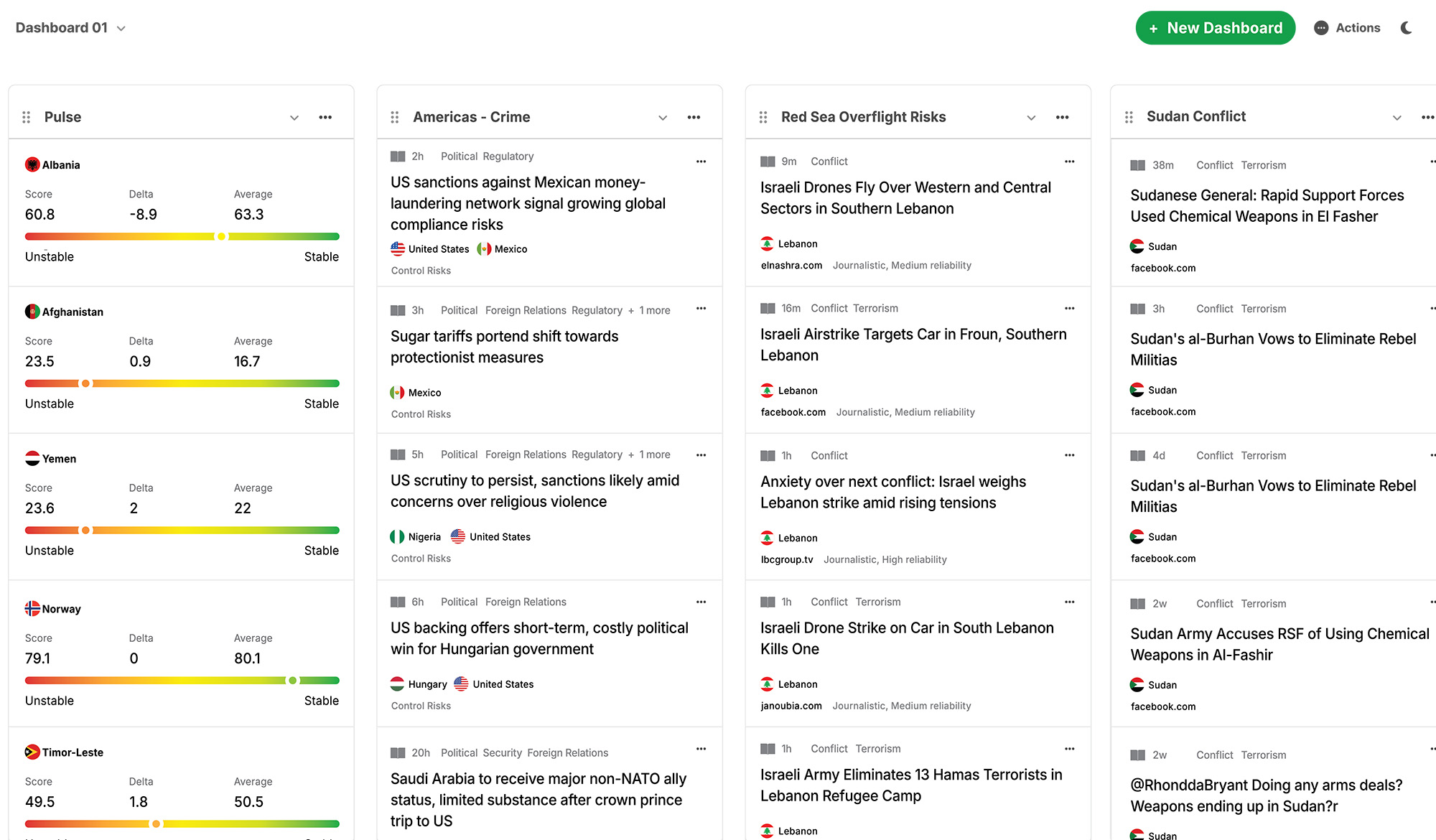Open options for US sanctions Mexican article
The image size is (1436, 840).
701,162
